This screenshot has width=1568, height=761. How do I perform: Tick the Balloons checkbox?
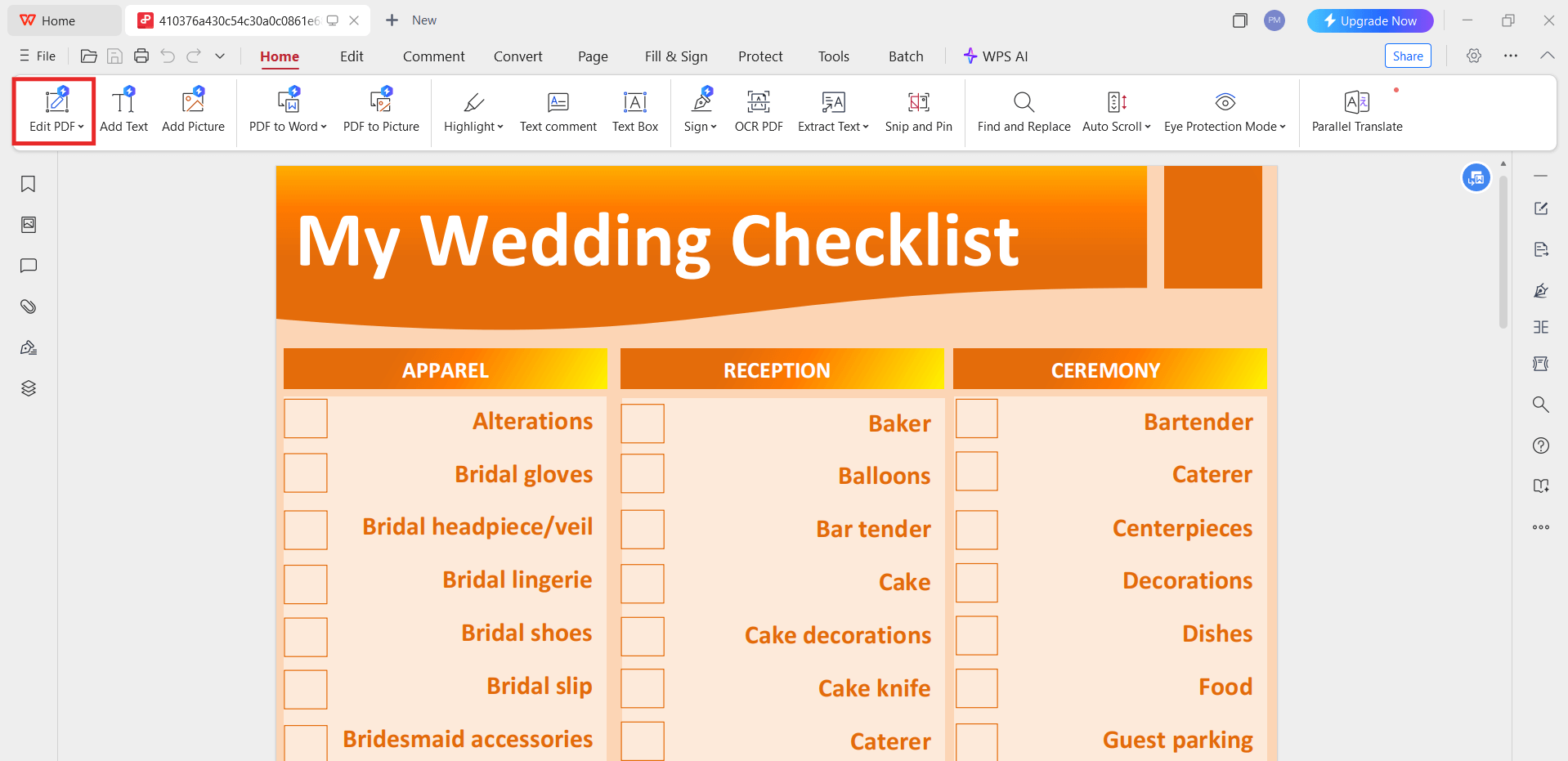click(643, 473)
